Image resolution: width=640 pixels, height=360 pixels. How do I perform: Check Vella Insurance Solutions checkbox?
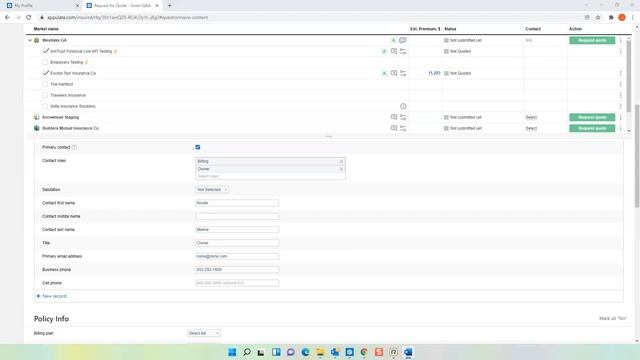click(x=45, y=106)
